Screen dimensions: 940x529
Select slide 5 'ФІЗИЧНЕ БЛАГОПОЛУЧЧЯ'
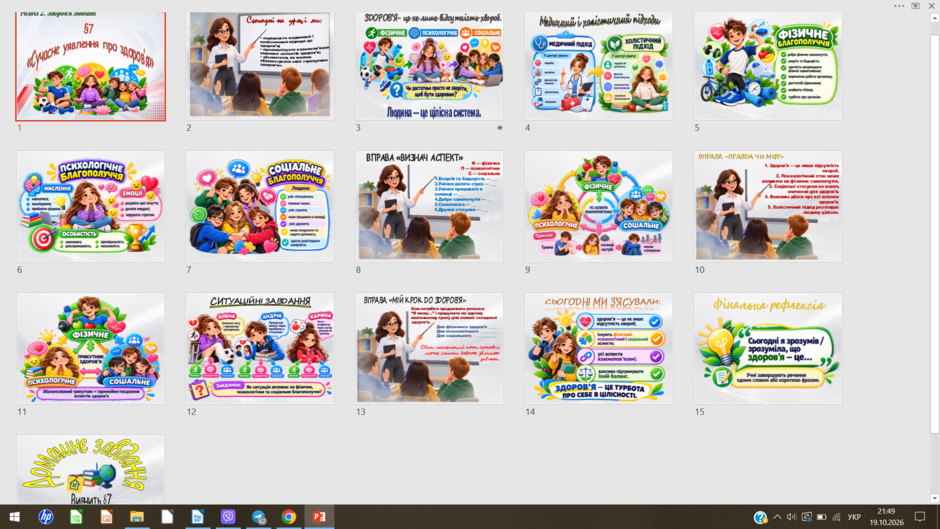click(x=768, y=65)
